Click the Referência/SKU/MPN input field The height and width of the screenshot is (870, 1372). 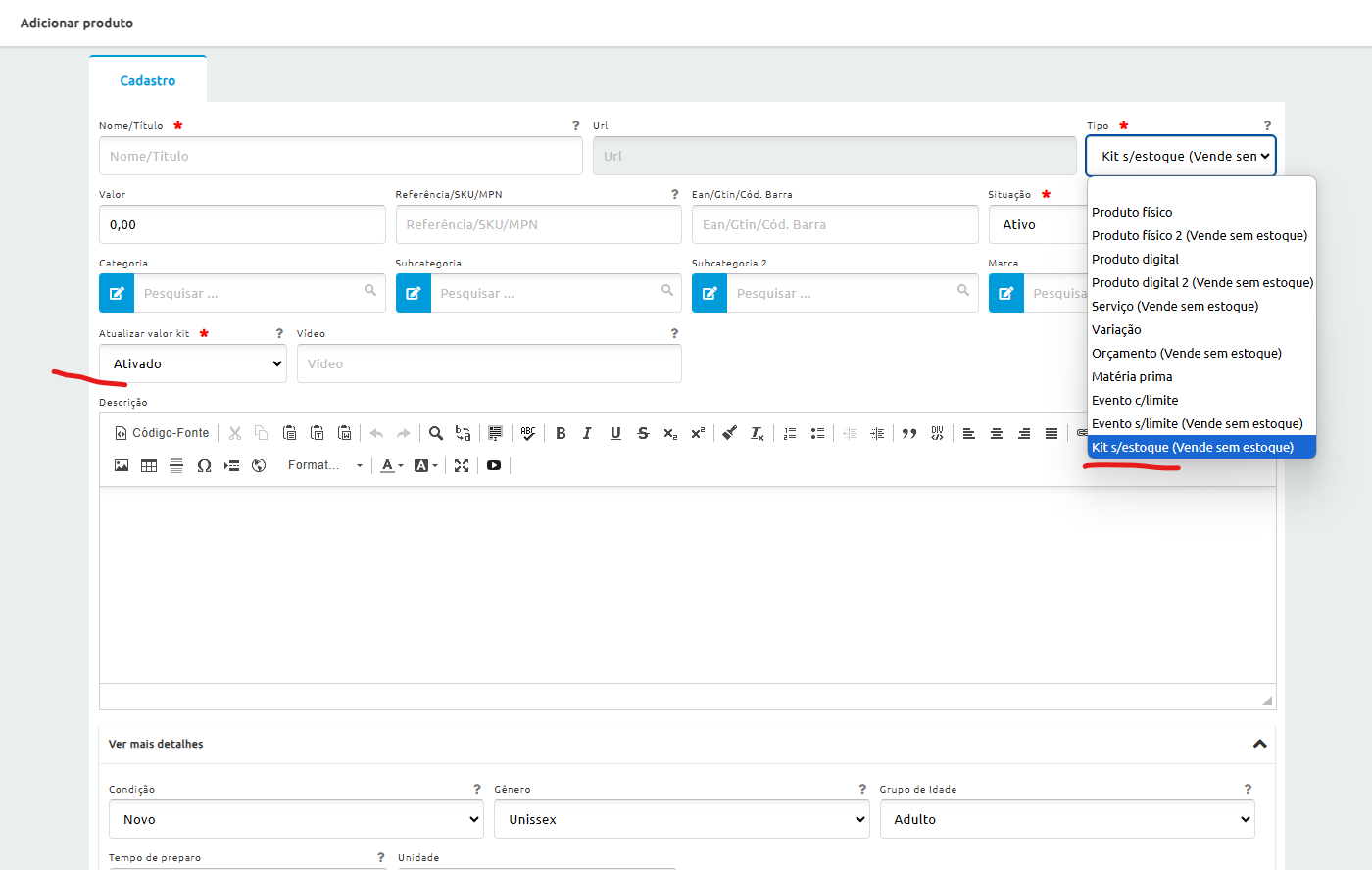point(539,224)
